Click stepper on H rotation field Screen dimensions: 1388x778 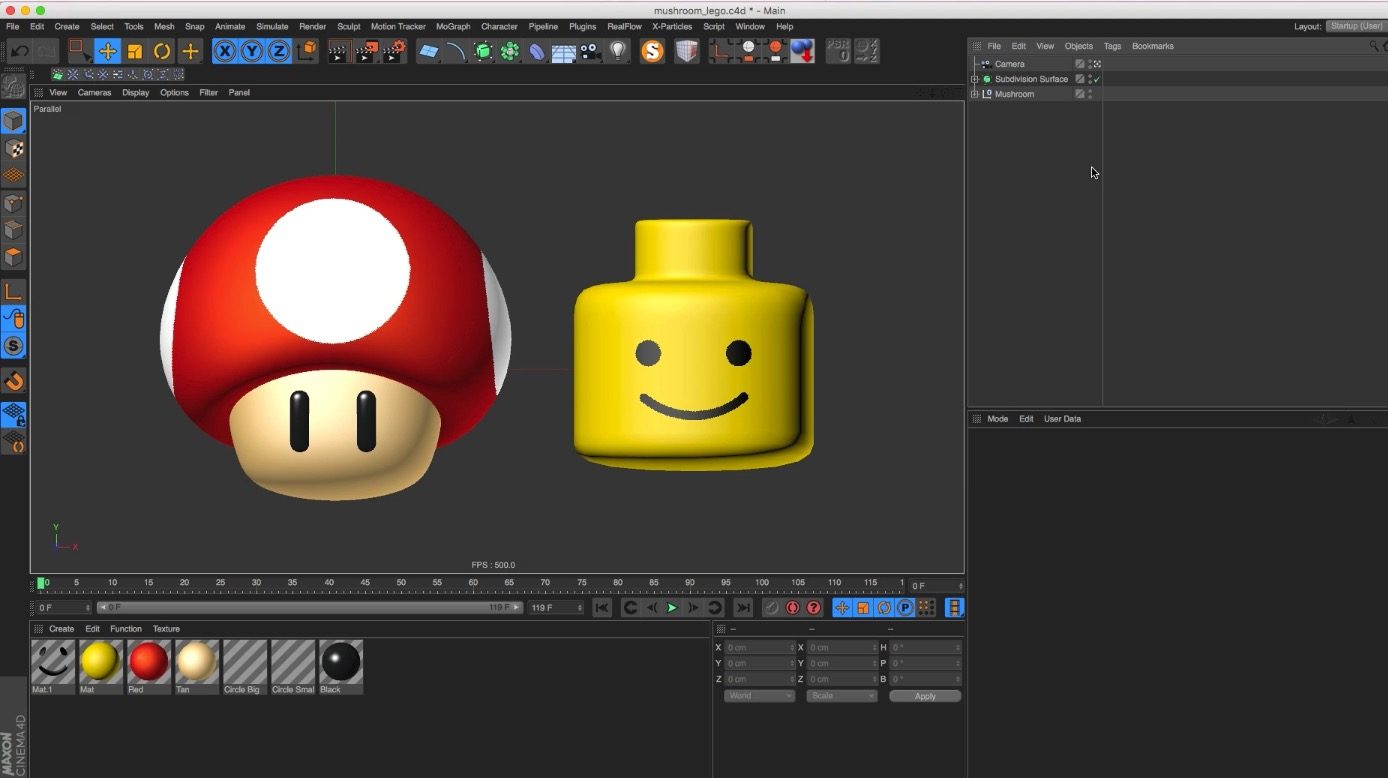pos(957,648)
